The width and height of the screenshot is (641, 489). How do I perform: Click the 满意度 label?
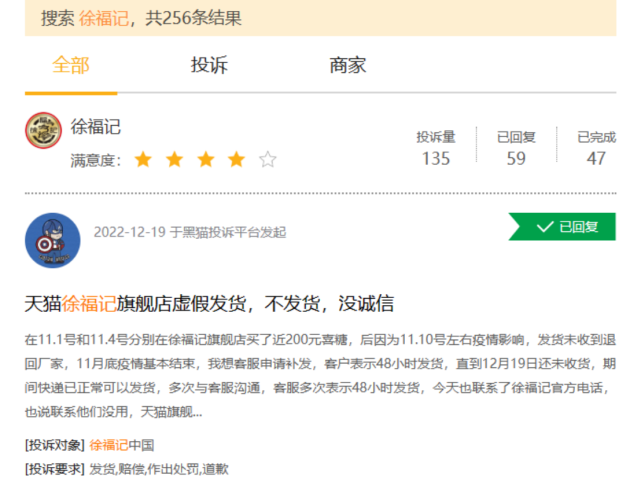[96, 160]
